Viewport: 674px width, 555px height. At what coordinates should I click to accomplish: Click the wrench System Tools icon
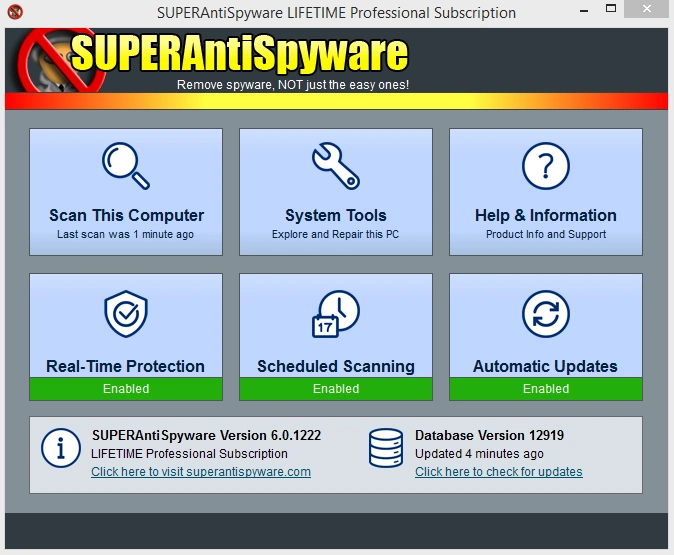[336, 166]
